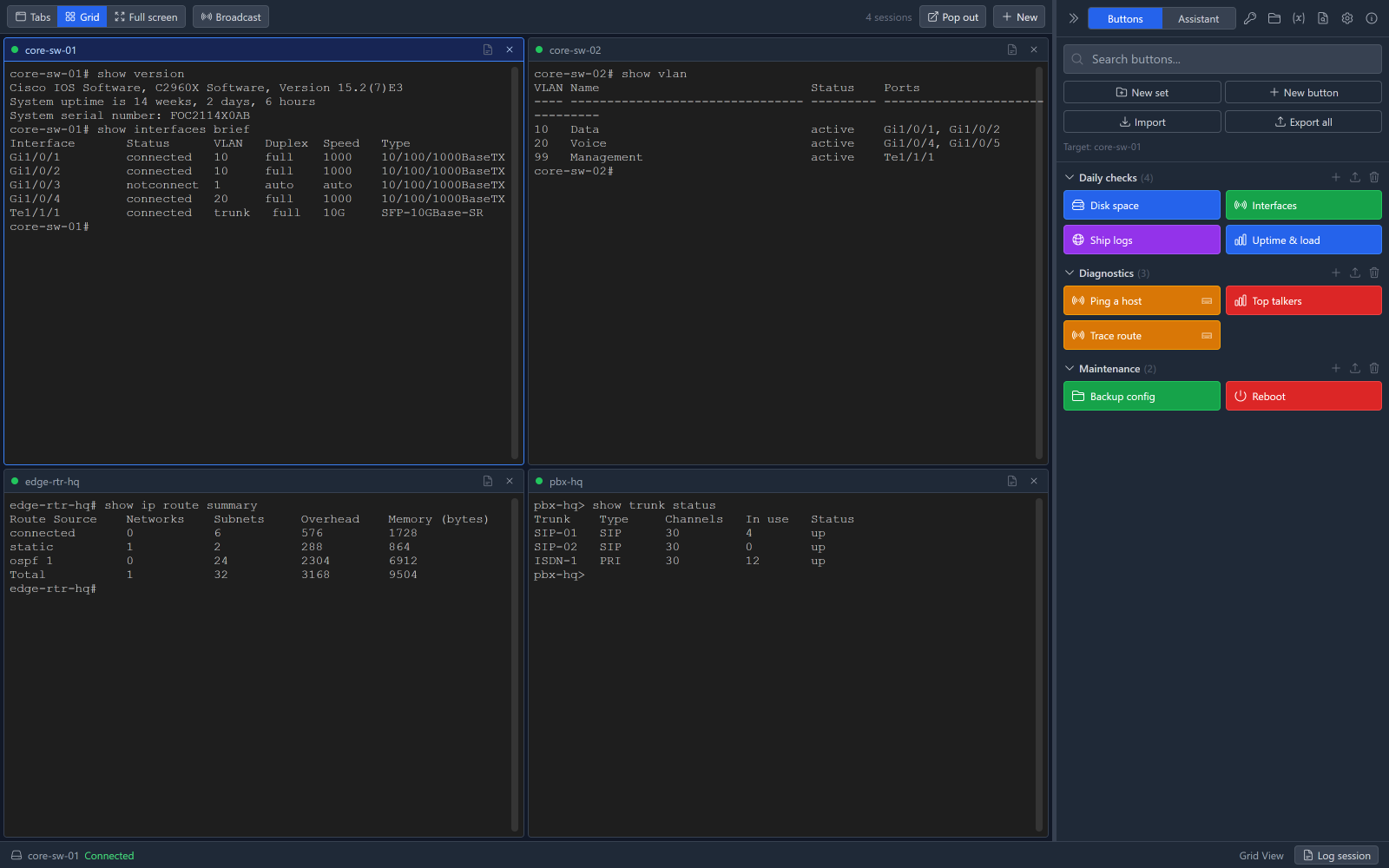The height and width of the screenshot is (868, 1389).
Task: Collapse the Diagnostics section
Action: point(1070,273)
